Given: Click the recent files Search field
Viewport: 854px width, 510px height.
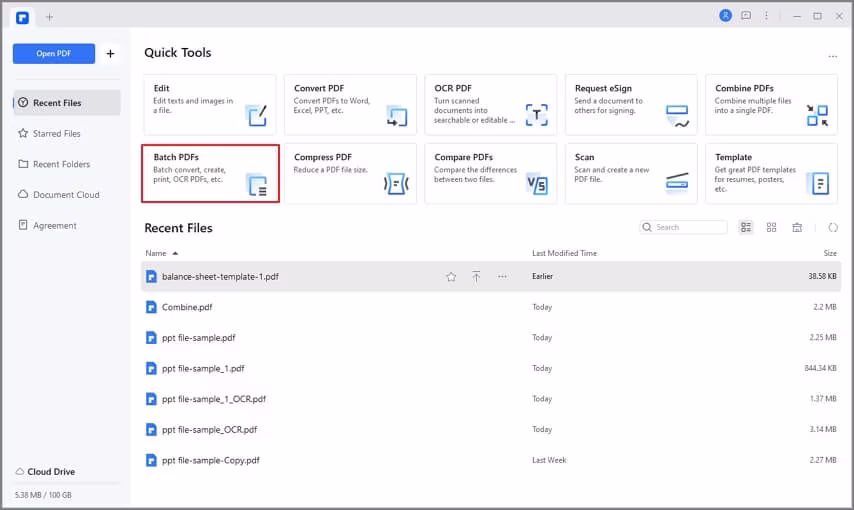Looking at the screenshot, I should pos(689,228).
